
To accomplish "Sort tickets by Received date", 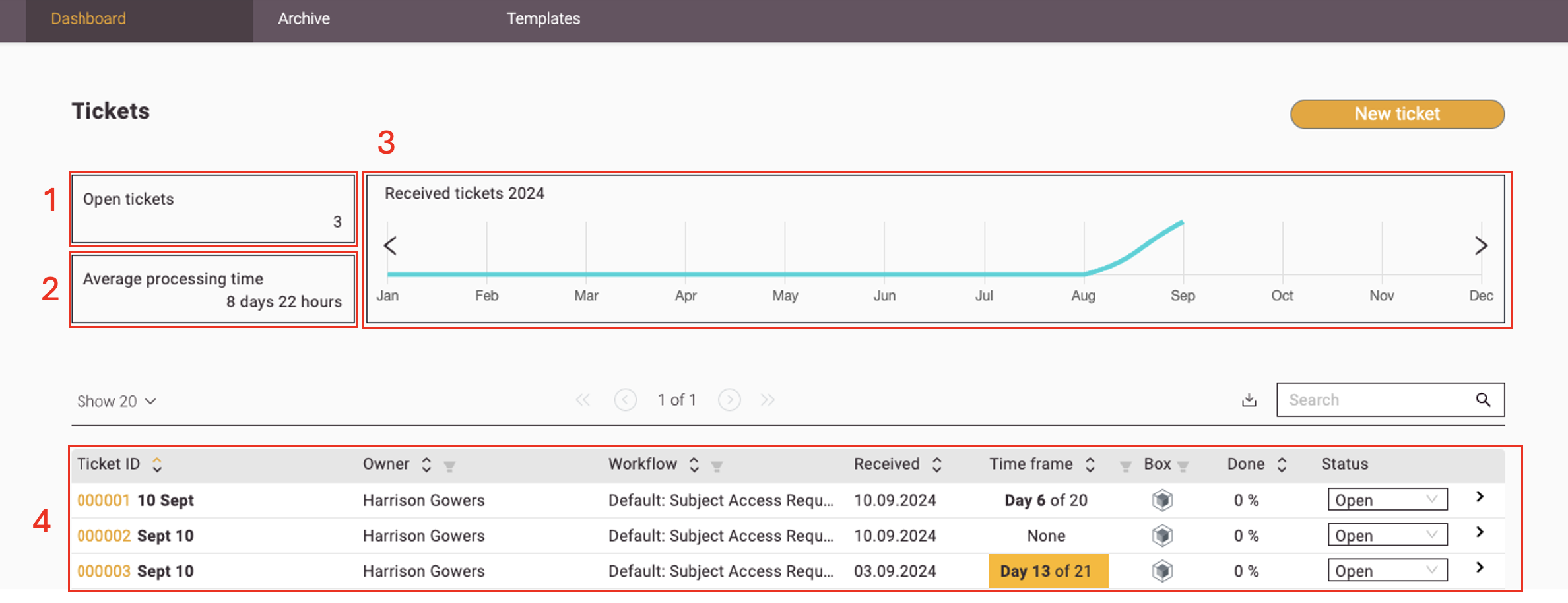I will pos(936,464).
